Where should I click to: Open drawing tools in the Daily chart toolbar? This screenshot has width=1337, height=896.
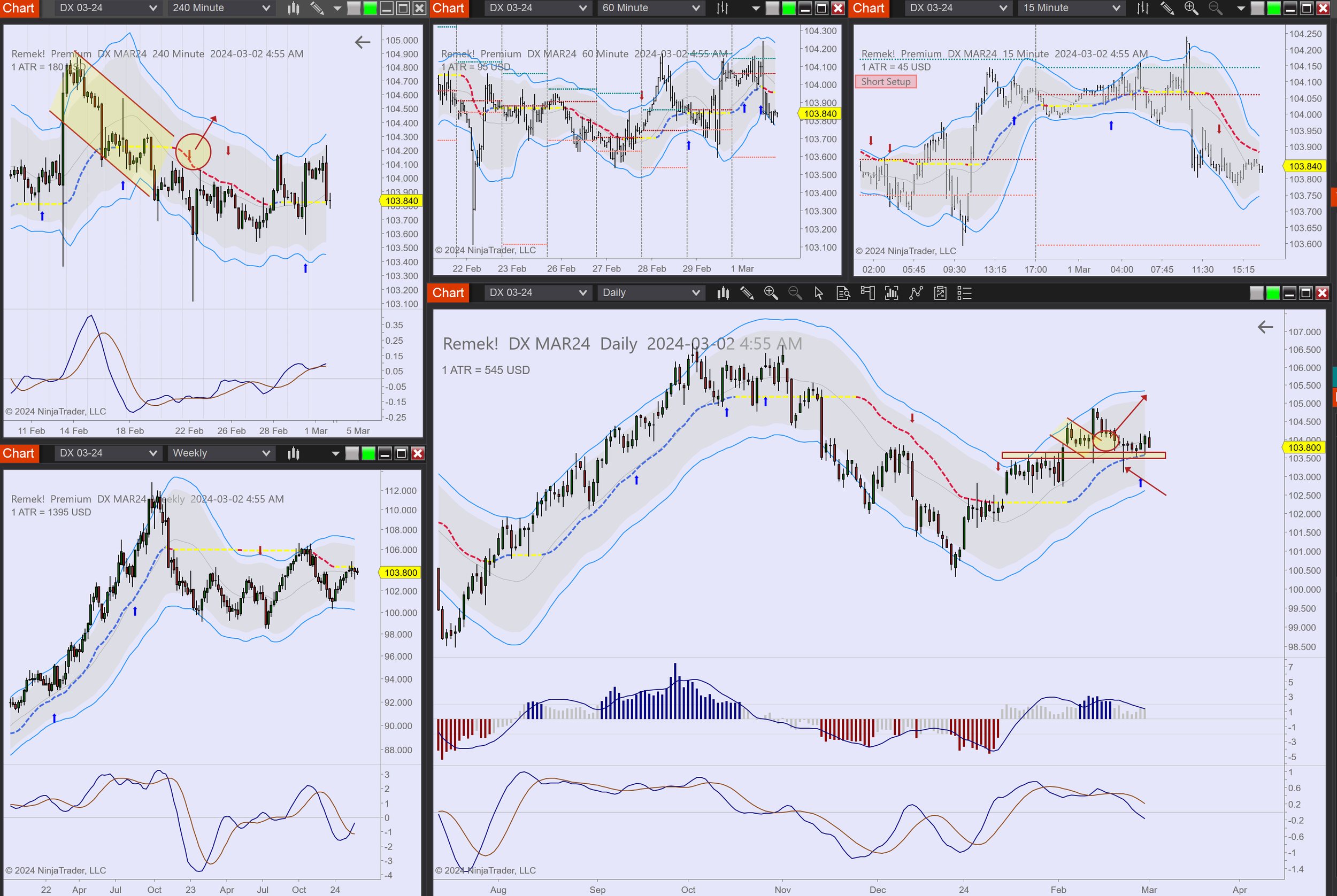point(747,293)
